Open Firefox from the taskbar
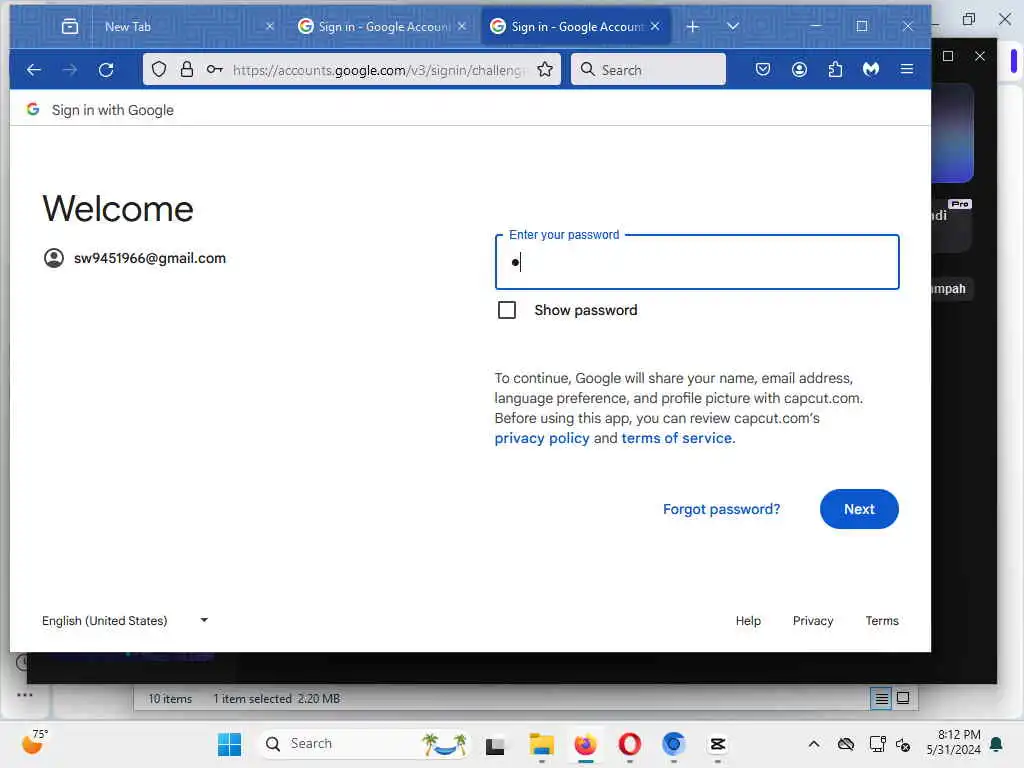Viewport: 1024px width, 768px height. pos(585,744)
